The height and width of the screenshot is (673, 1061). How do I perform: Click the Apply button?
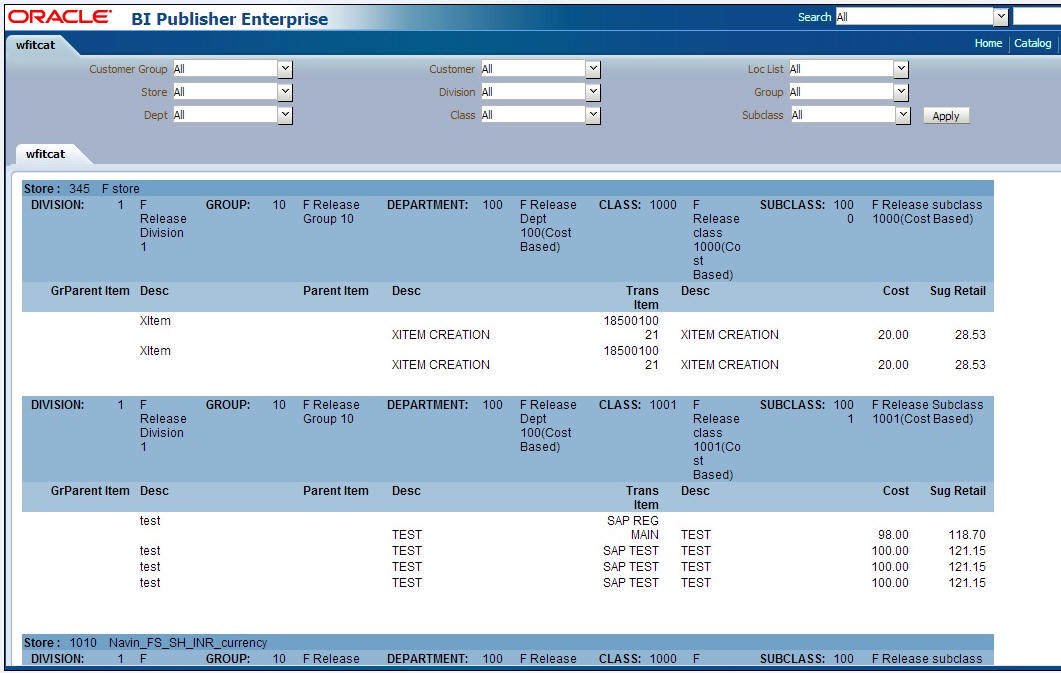click(946, 116)
